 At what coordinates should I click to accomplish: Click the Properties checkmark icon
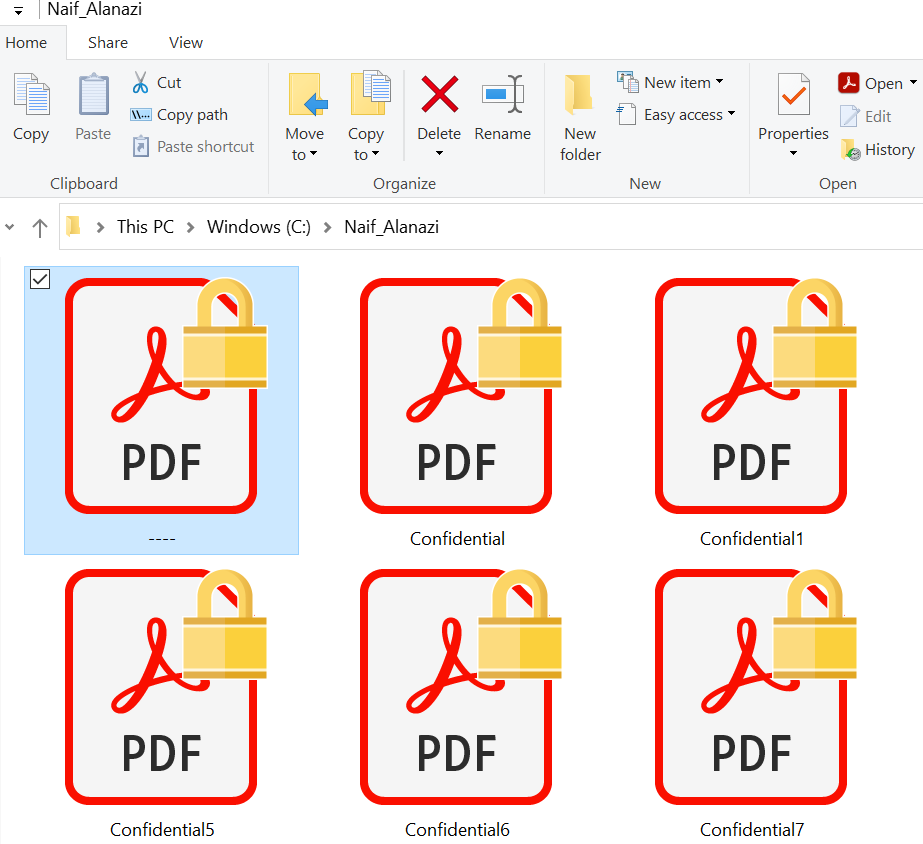[793, 94]
